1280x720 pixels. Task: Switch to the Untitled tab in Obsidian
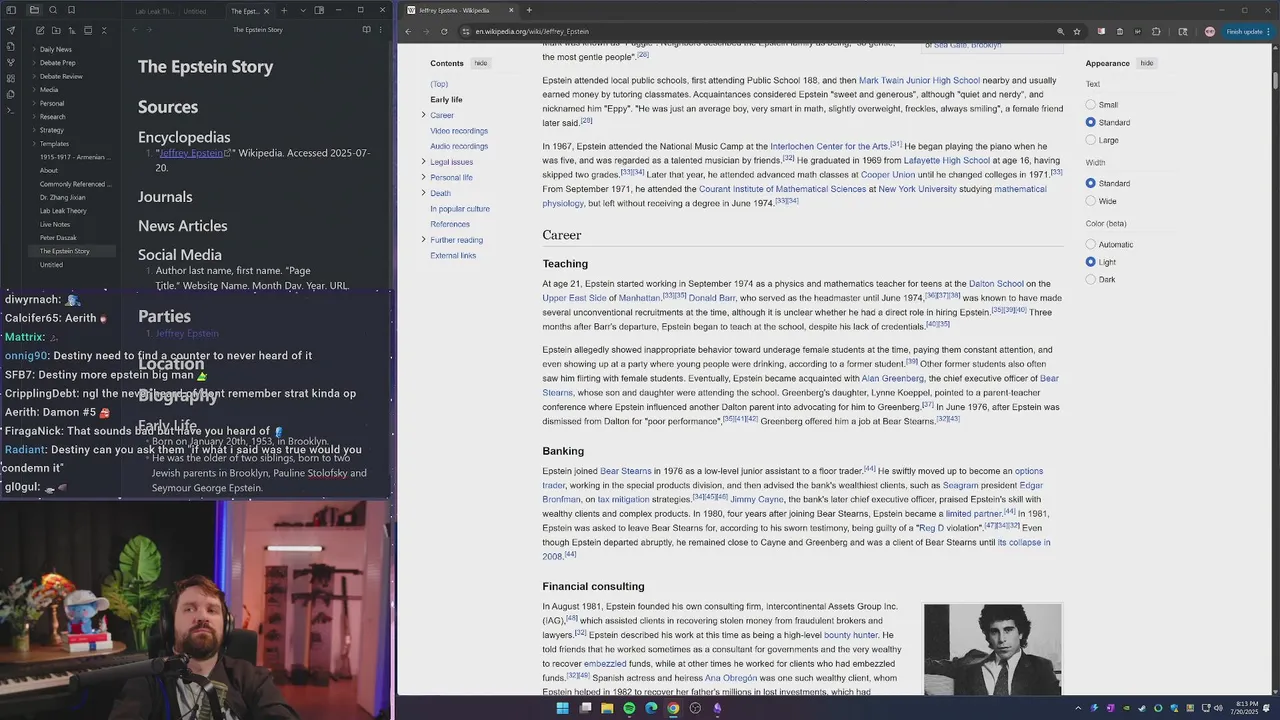pos(195,11)
